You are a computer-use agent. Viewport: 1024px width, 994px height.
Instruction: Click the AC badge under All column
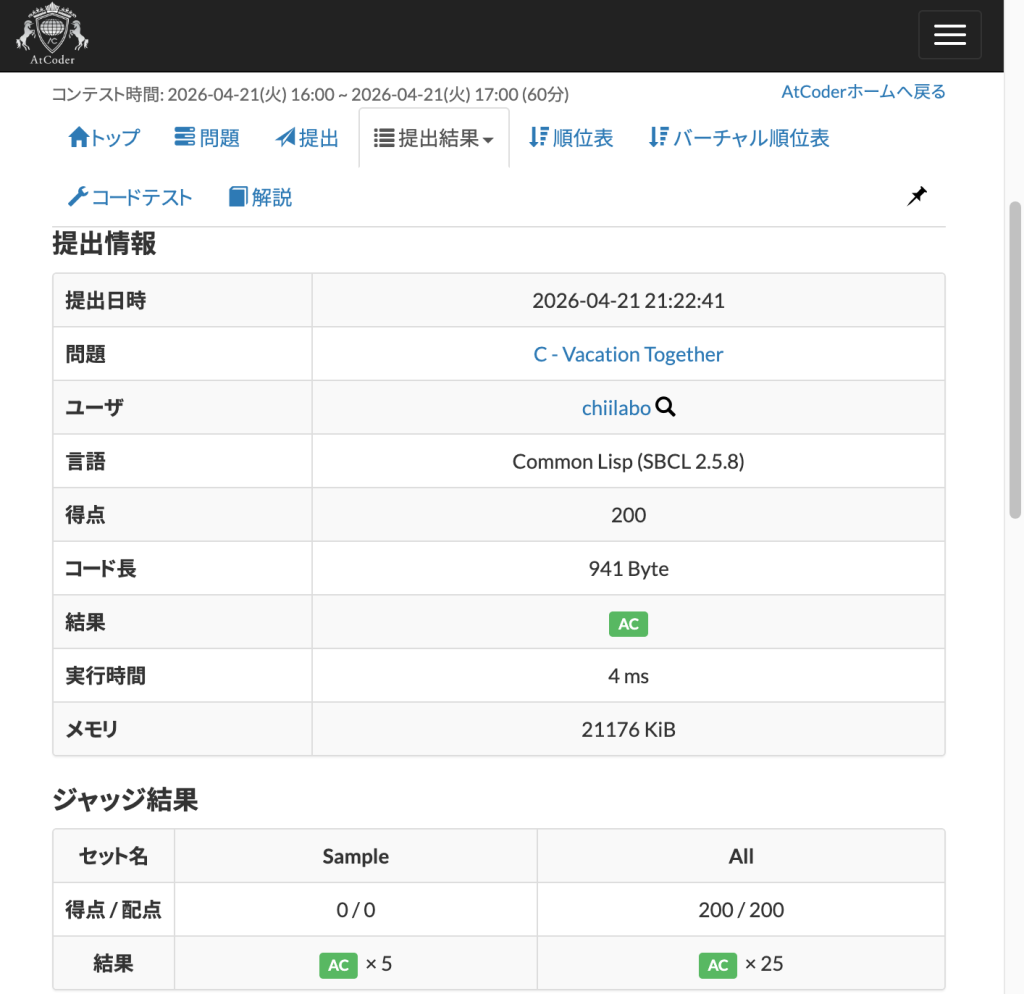click(x=718, y=964)
